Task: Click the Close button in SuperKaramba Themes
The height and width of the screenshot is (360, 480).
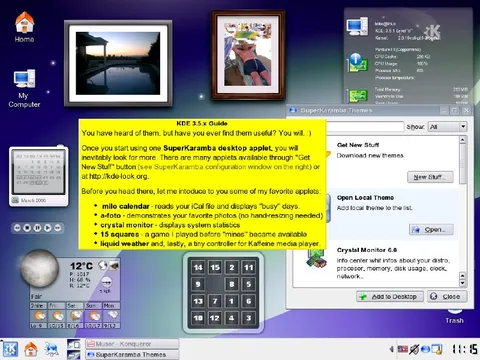Action: (447, 296)
